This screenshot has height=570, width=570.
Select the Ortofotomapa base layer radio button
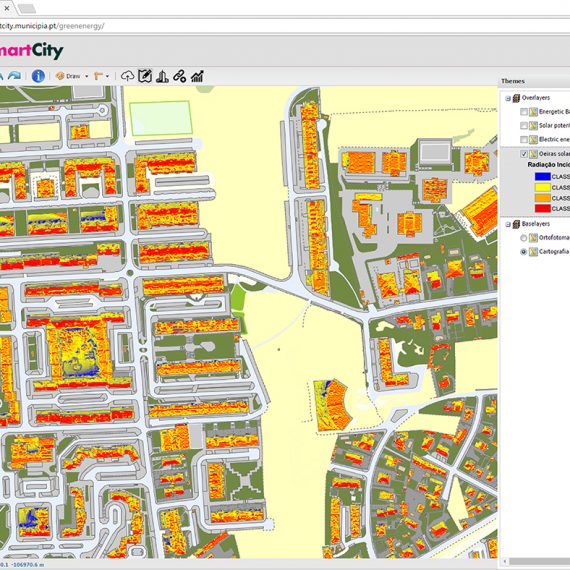[x=523, y=238]
